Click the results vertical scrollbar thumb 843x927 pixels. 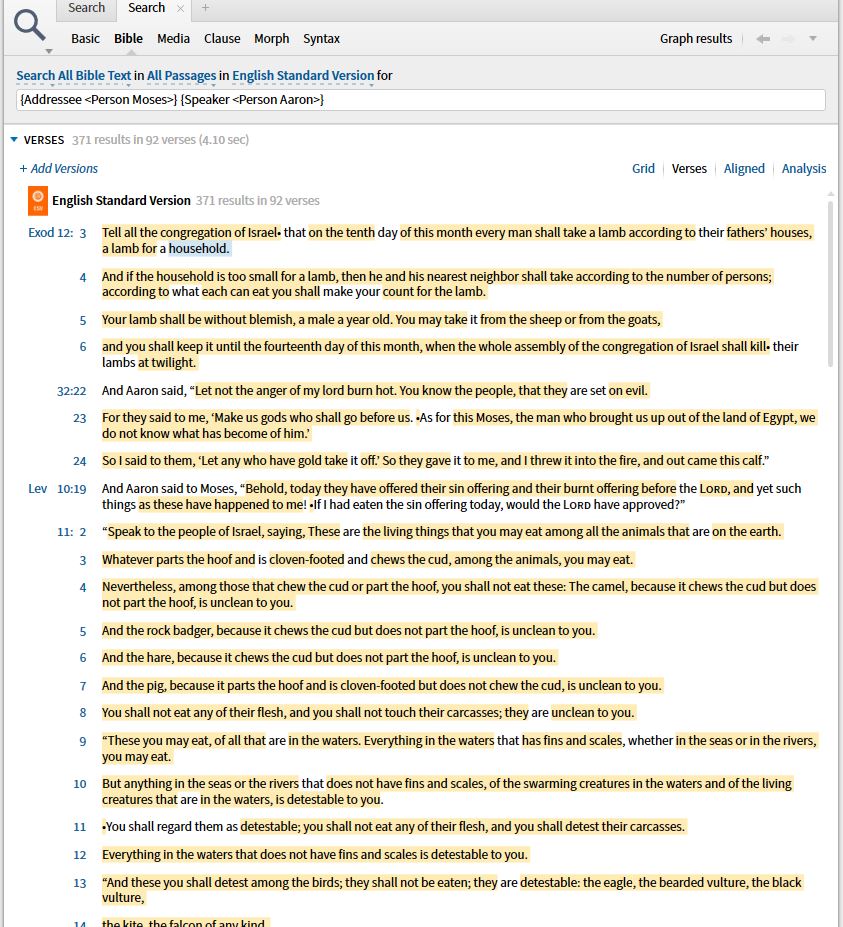tap(831, 284)
